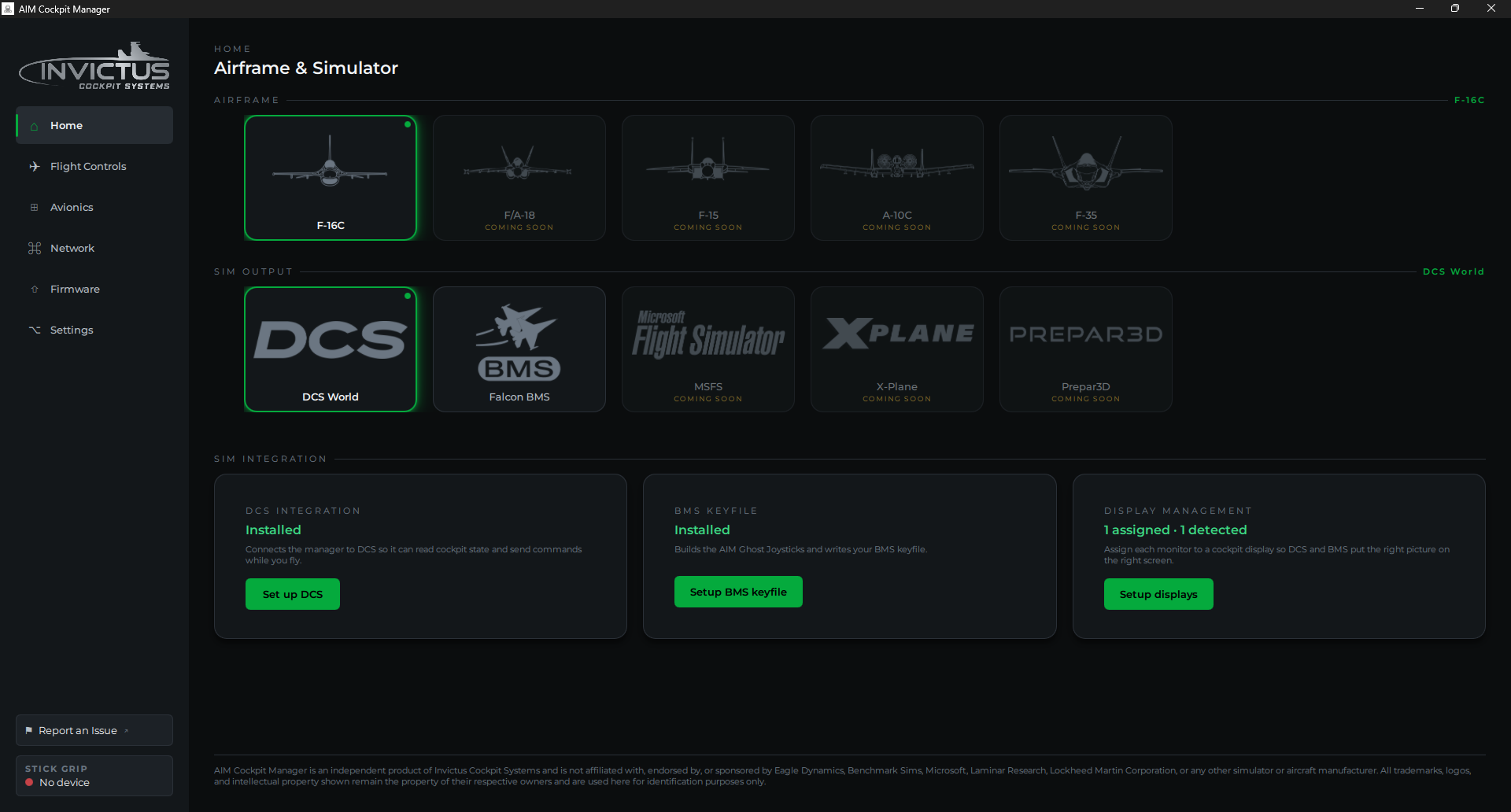1511x812 pixels.
Task: Click the Flight Controls airplane icon
Action: point(34,166)
